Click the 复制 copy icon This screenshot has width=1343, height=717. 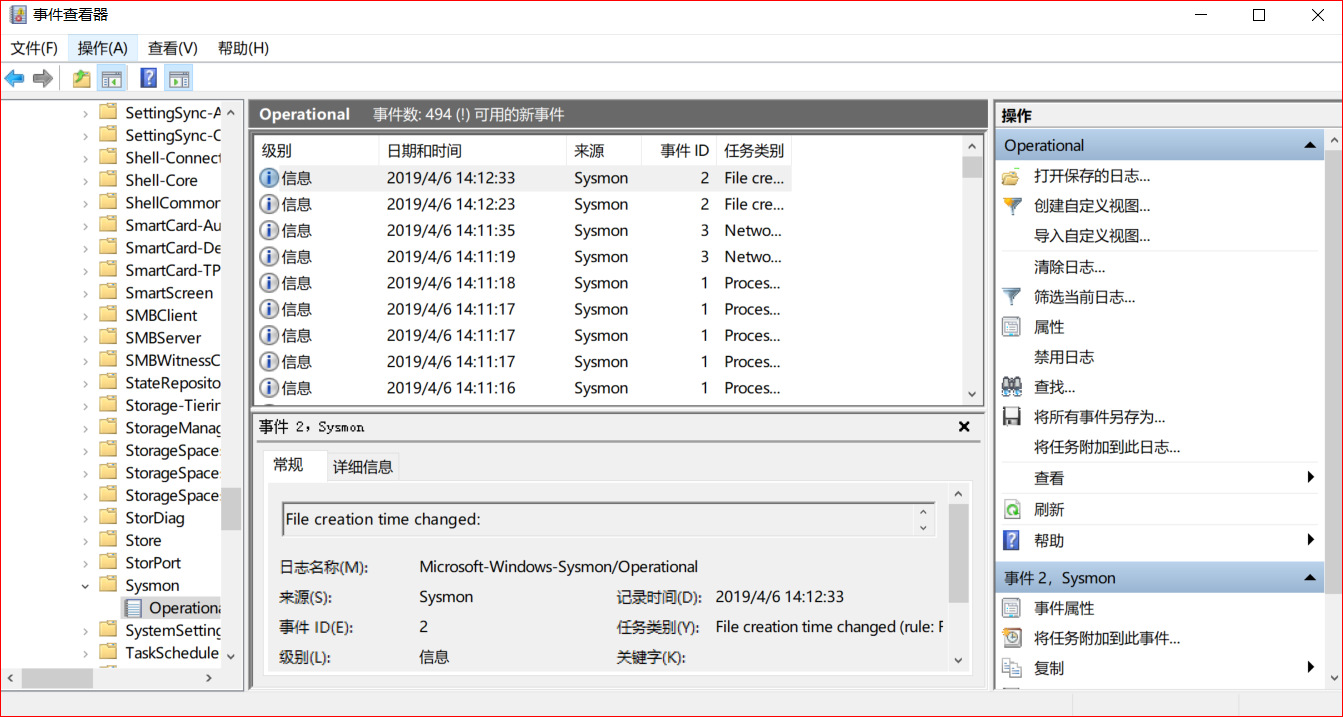1012,668
